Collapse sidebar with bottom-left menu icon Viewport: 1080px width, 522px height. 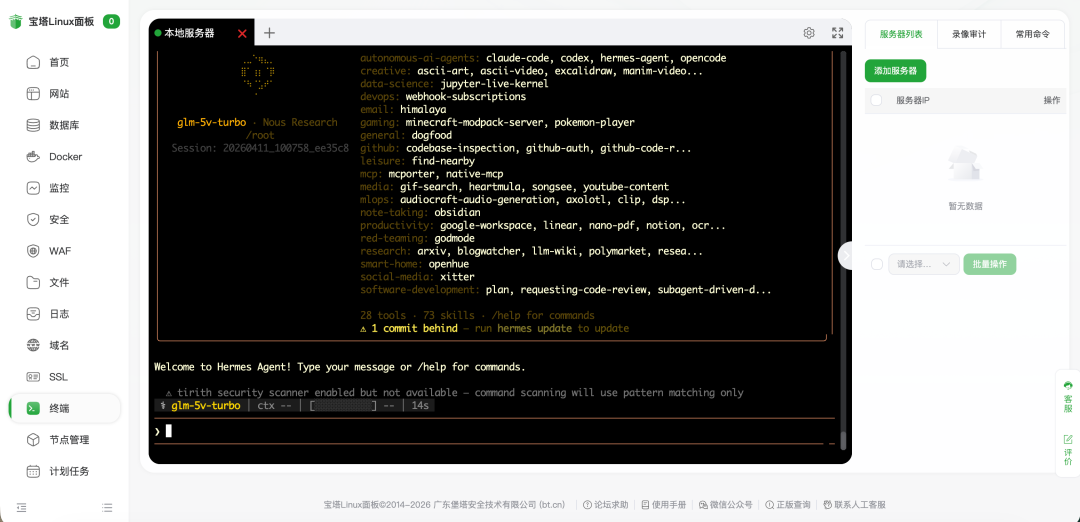pyautogui.click(x=21, y=508)
